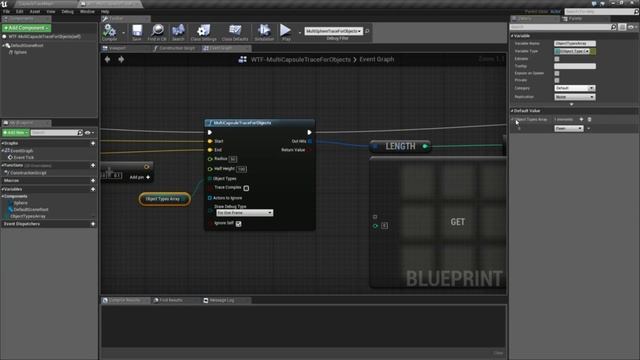
Task: Click the Play button in toolbar
Action: tap(286, 32)
